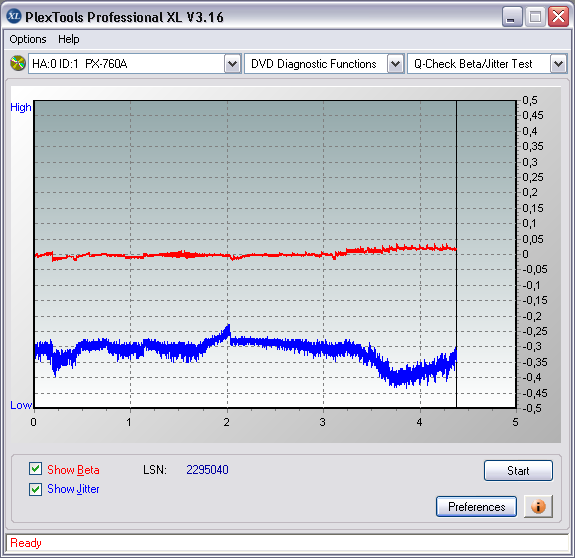
Task: Click the Low jitter axis label
Action: (21, 405)
